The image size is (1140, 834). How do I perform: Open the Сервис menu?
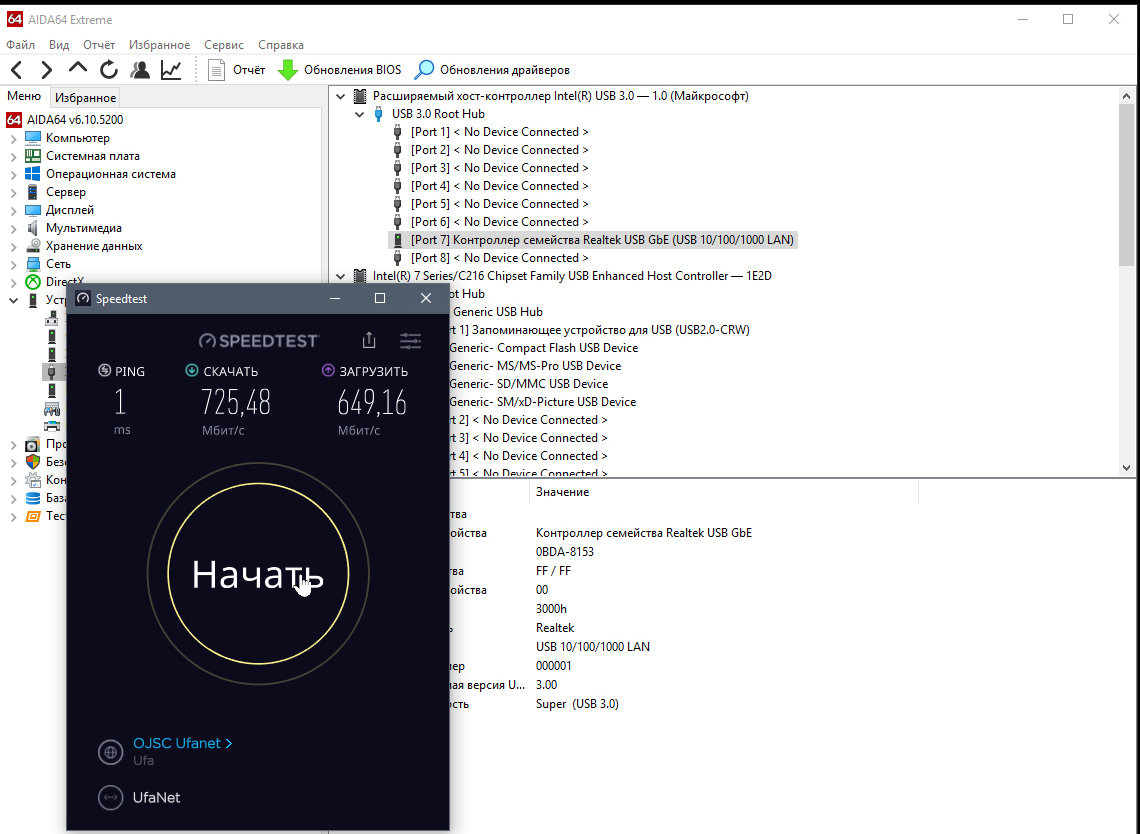[223, 45]
